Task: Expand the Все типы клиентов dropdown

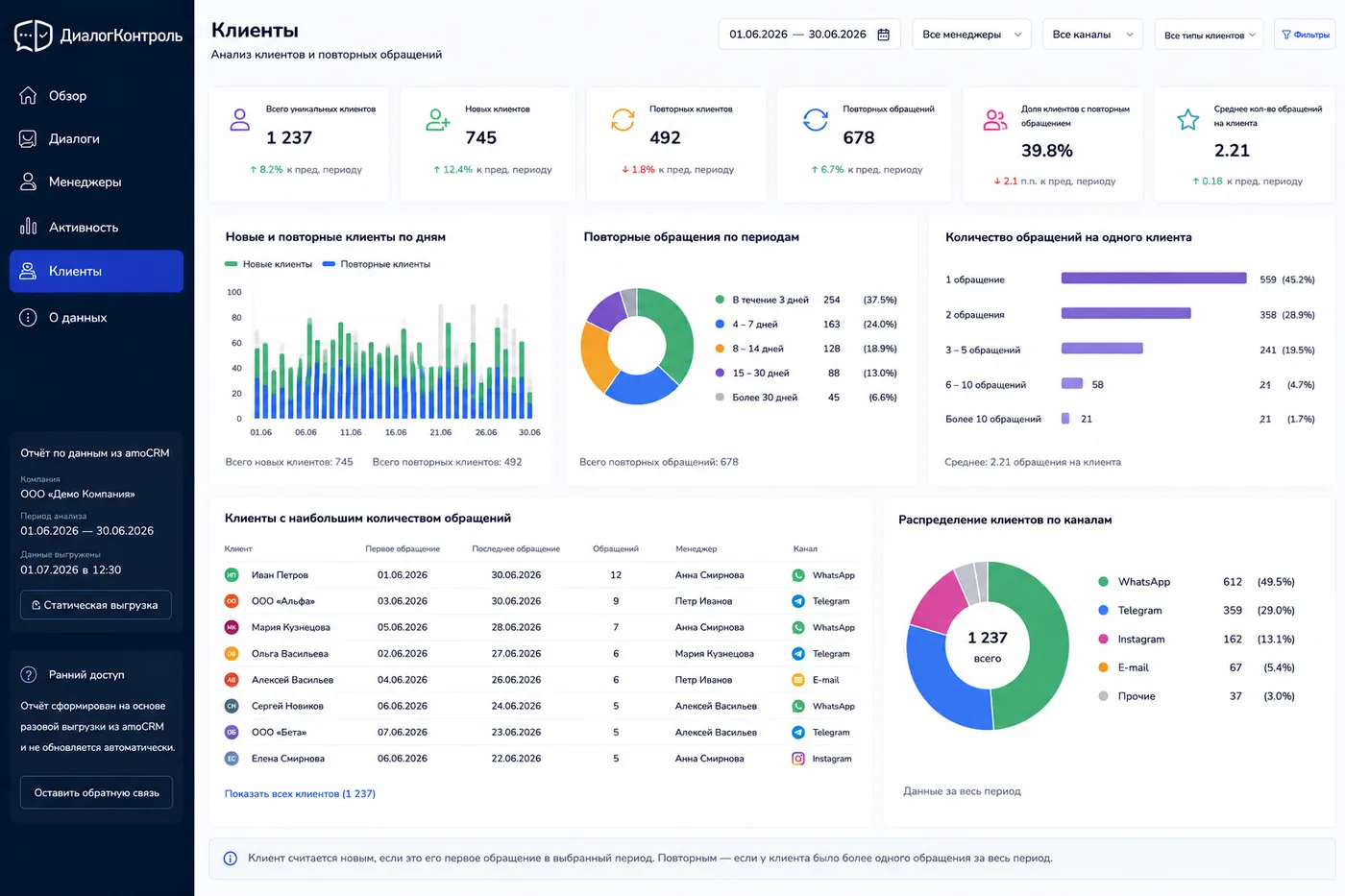Action: [x=1210, y=35]
